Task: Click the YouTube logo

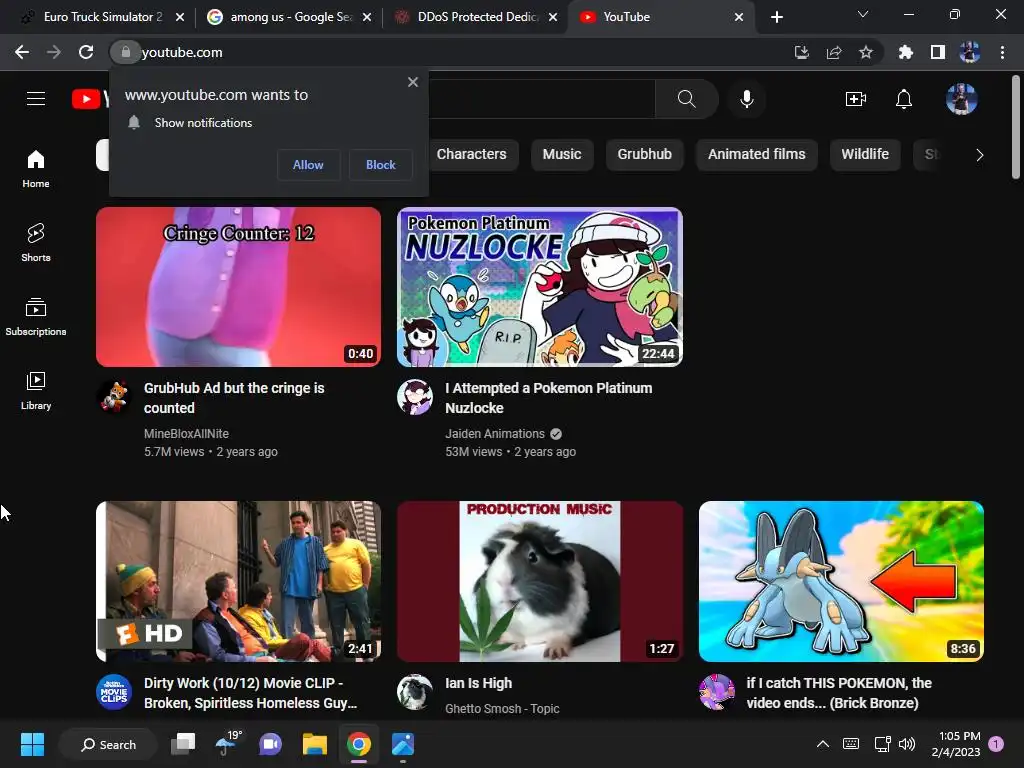Action: [x=89, y=99]
